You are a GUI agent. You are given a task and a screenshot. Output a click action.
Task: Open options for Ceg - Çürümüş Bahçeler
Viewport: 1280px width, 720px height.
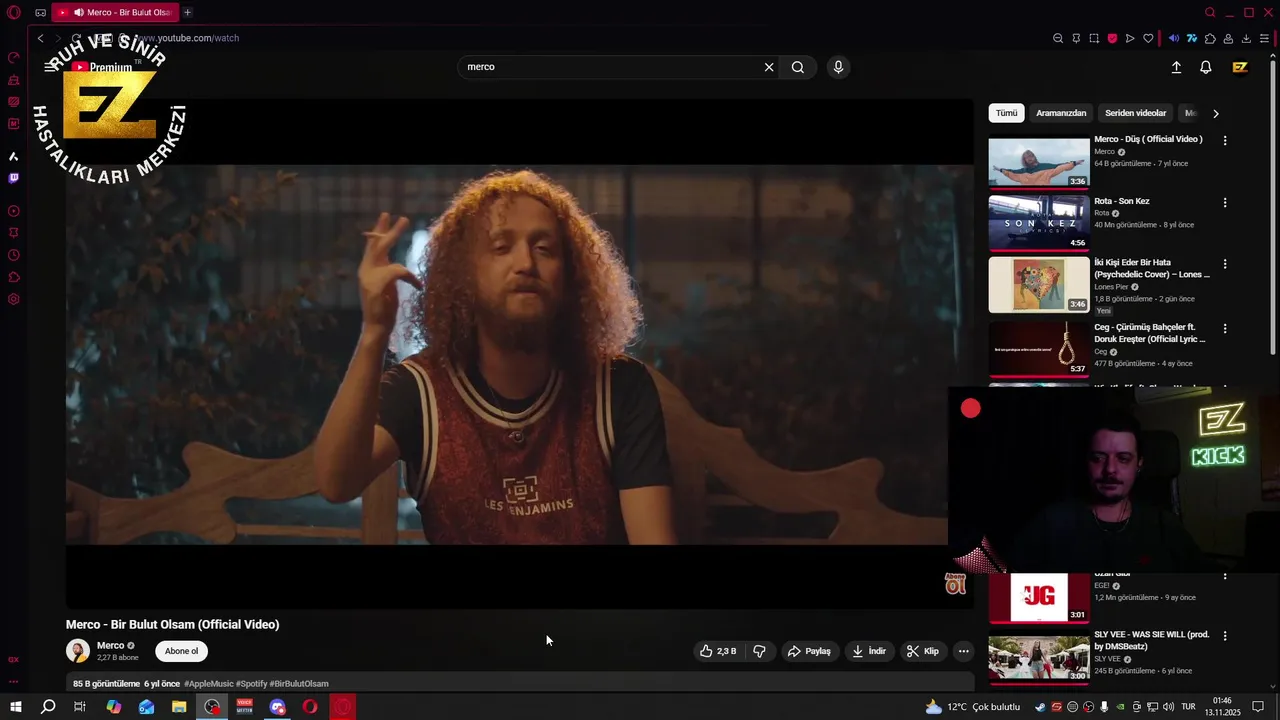coord(1224,329)
